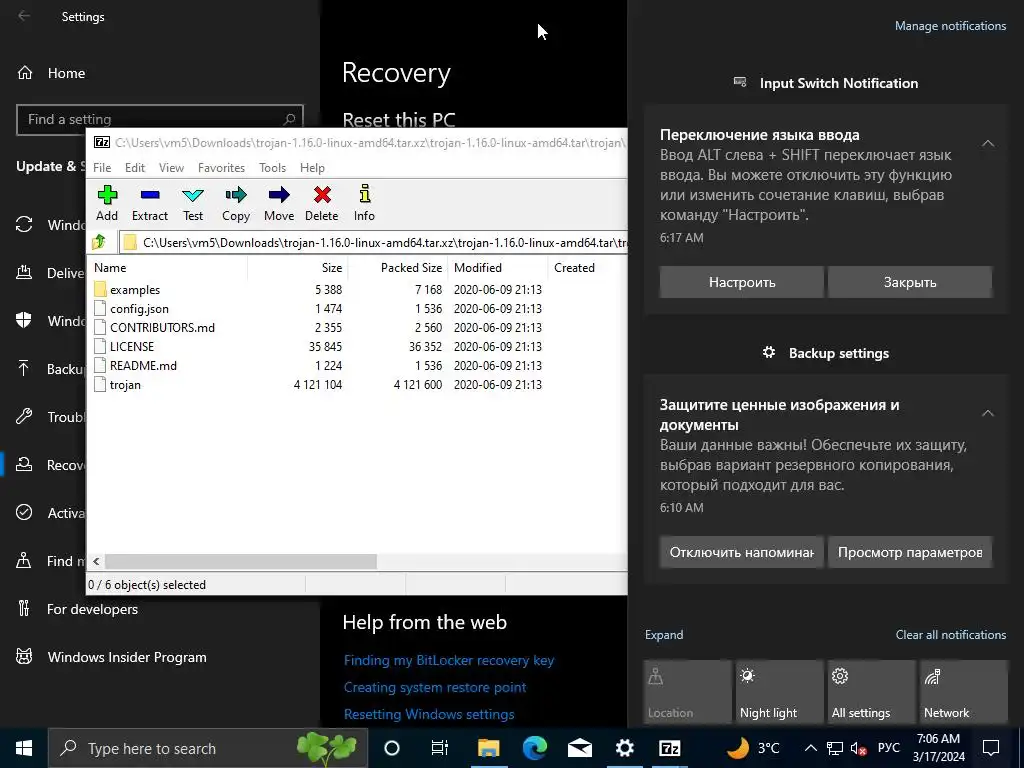Switch to Settings gear on taskbar
The width and height of the screenshot is (1024, 768).
pyautogui.click(x=625, y=748)
